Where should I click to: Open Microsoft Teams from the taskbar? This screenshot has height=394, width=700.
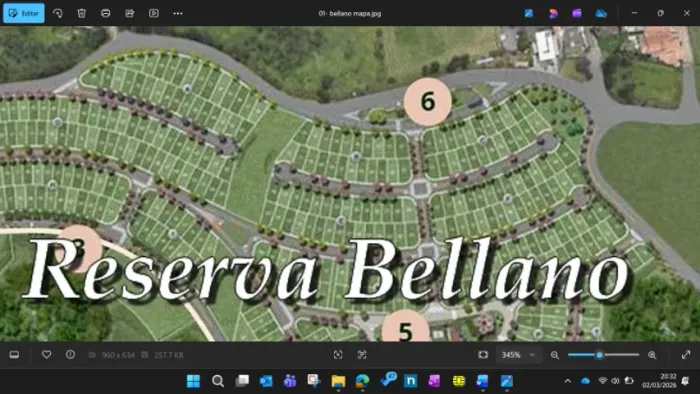tap(290, 381)
